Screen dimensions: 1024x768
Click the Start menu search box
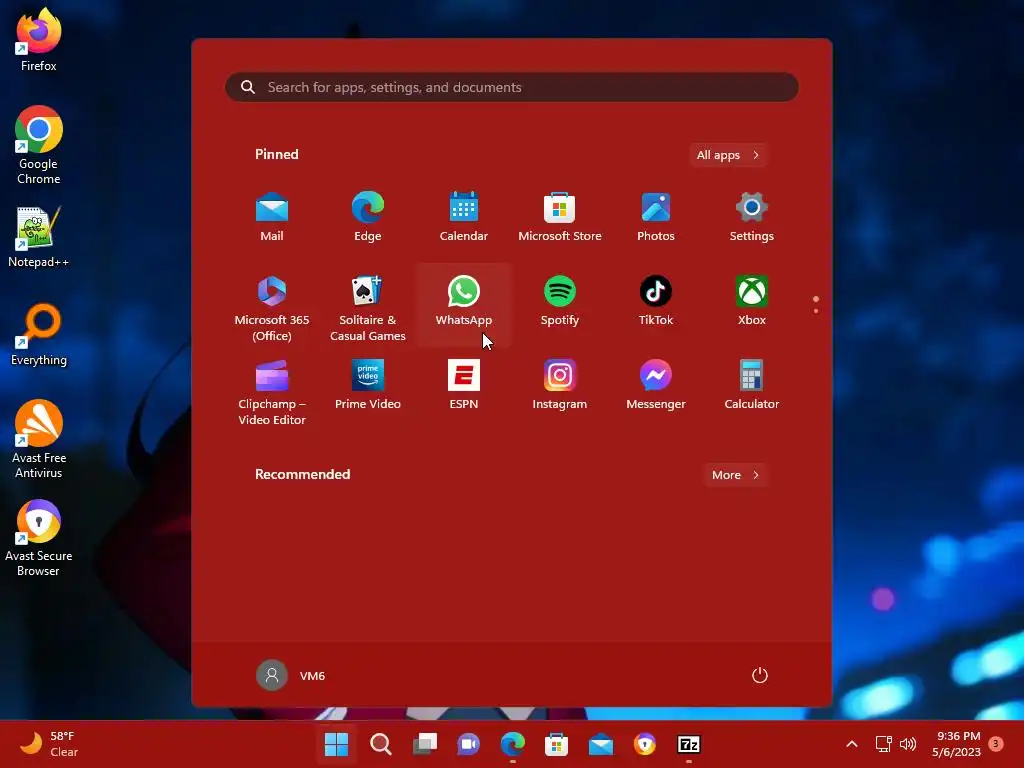(x=511, y=88)
